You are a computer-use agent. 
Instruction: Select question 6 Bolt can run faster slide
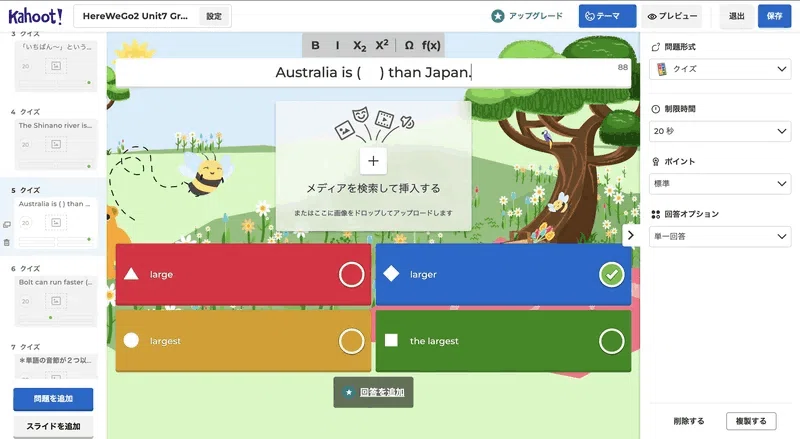(x=56, y=300)
